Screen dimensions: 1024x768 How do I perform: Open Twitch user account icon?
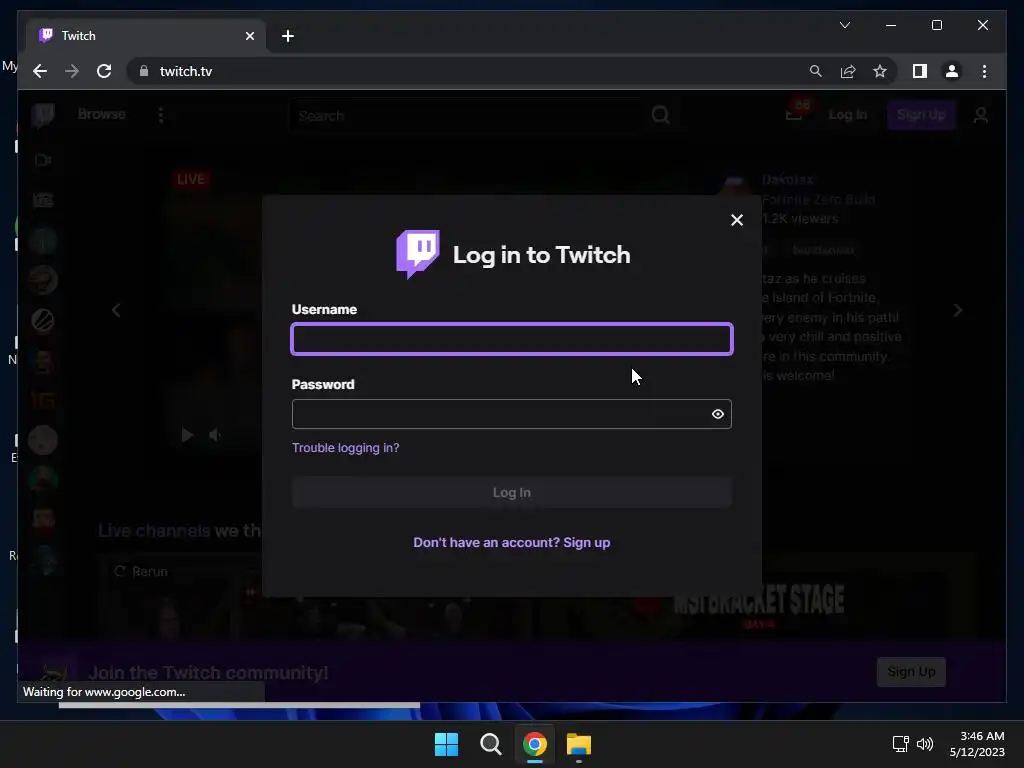click(980, 116)
